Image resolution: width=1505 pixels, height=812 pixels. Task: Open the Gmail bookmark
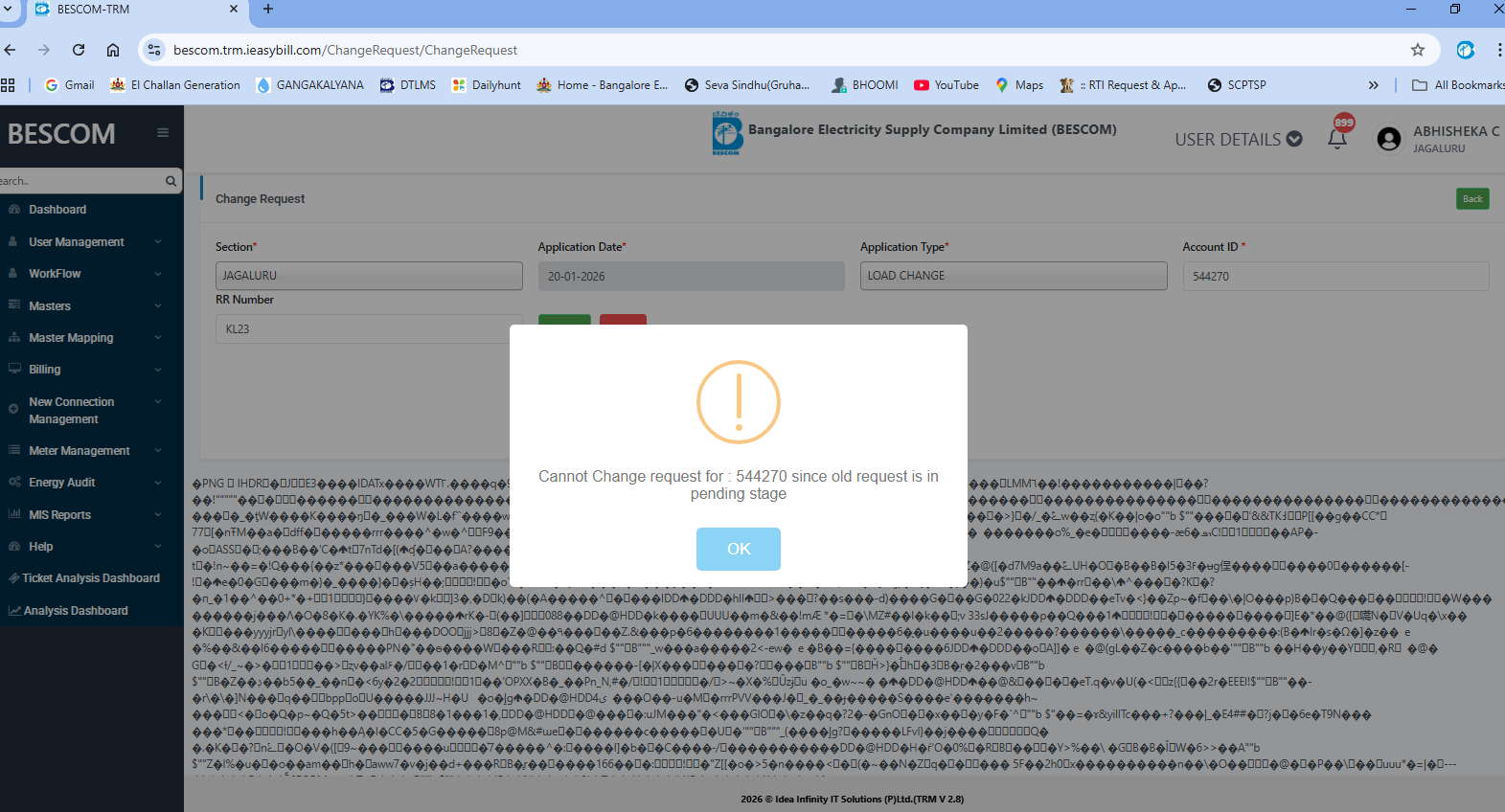click(70, 85)
